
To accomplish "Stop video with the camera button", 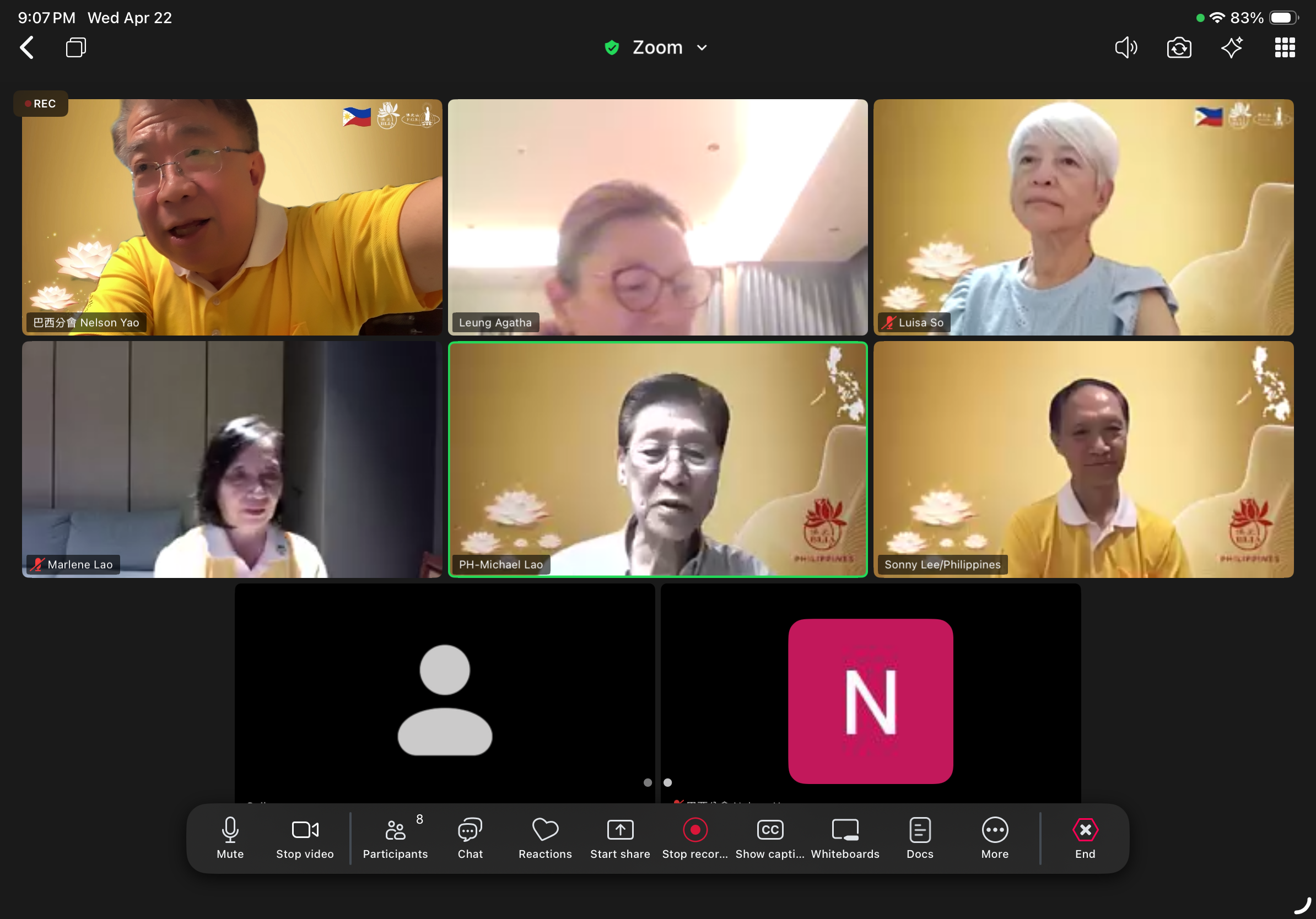I will click(304, 837).
